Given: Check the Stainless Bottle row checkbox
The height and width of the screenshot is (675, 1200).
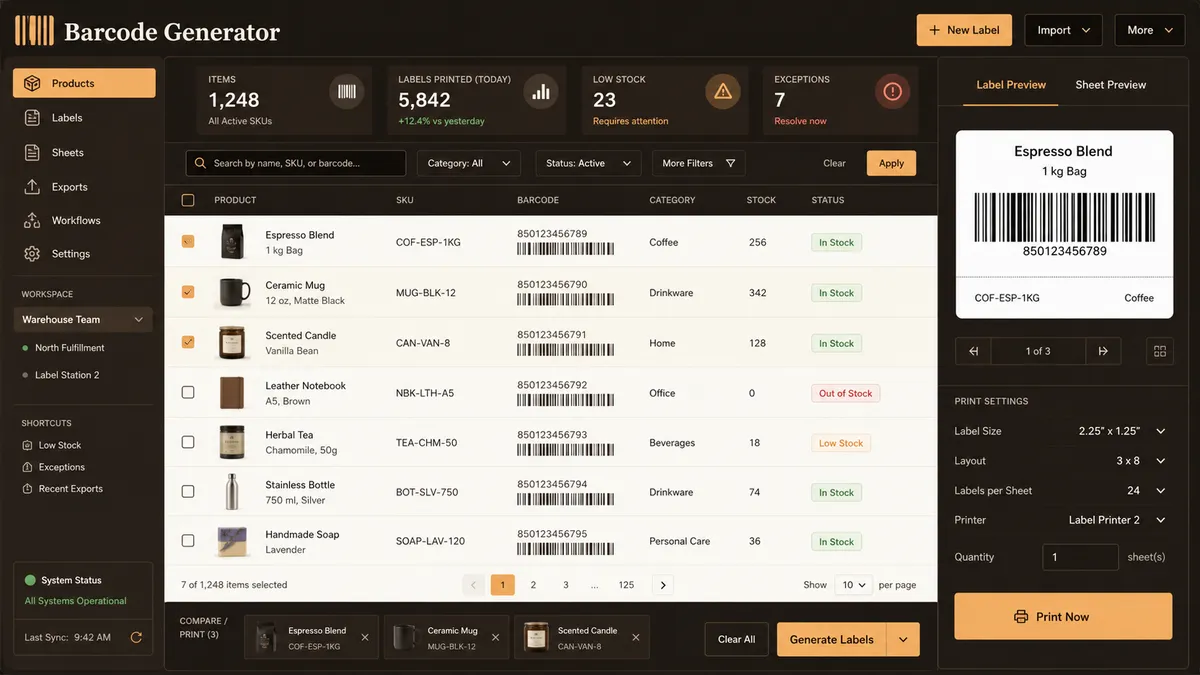Looking at the screenshot, I should 188,492.
